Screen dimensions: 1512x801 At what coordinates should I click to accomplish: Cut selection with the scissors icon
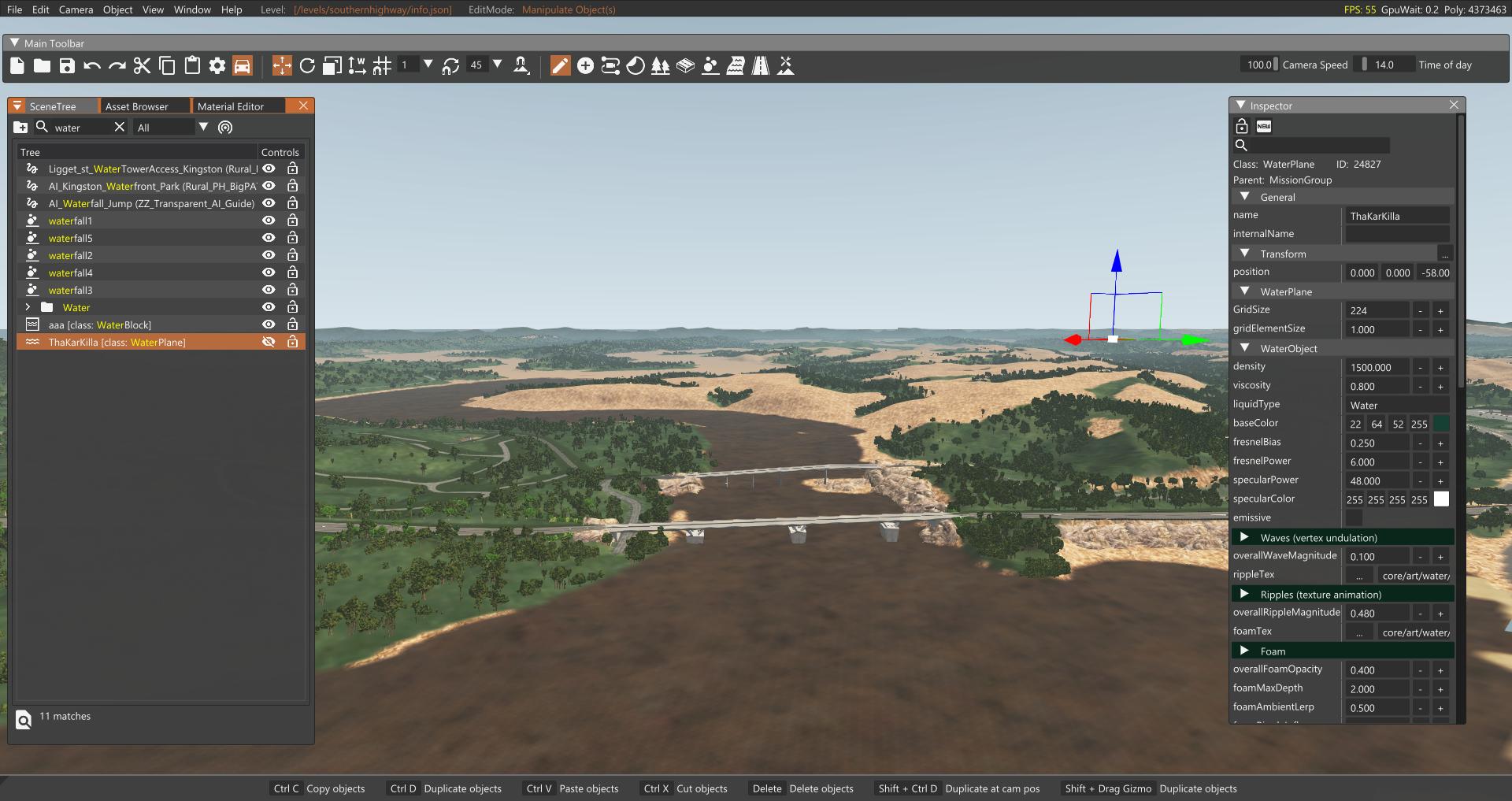pos(142,66)
